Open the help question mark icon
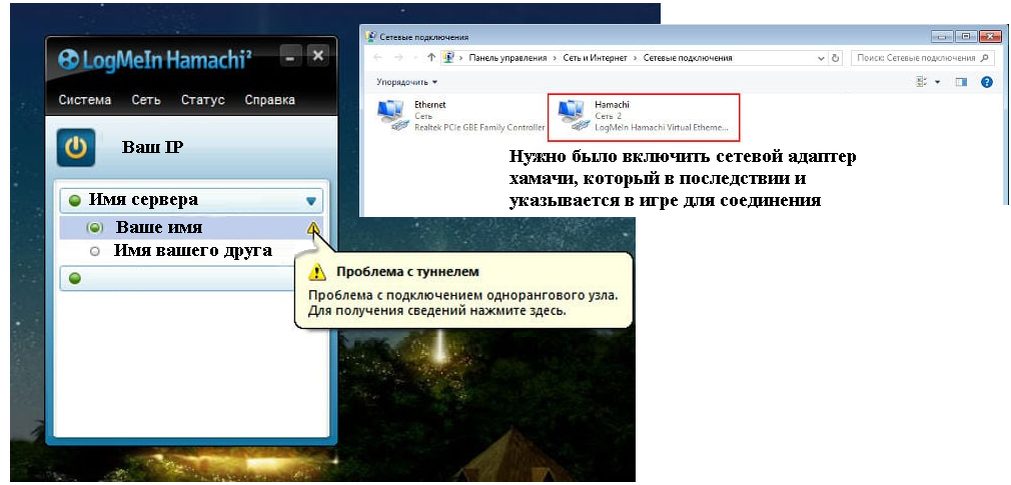This screenshot has width=1011, height=485. (986, 82)
